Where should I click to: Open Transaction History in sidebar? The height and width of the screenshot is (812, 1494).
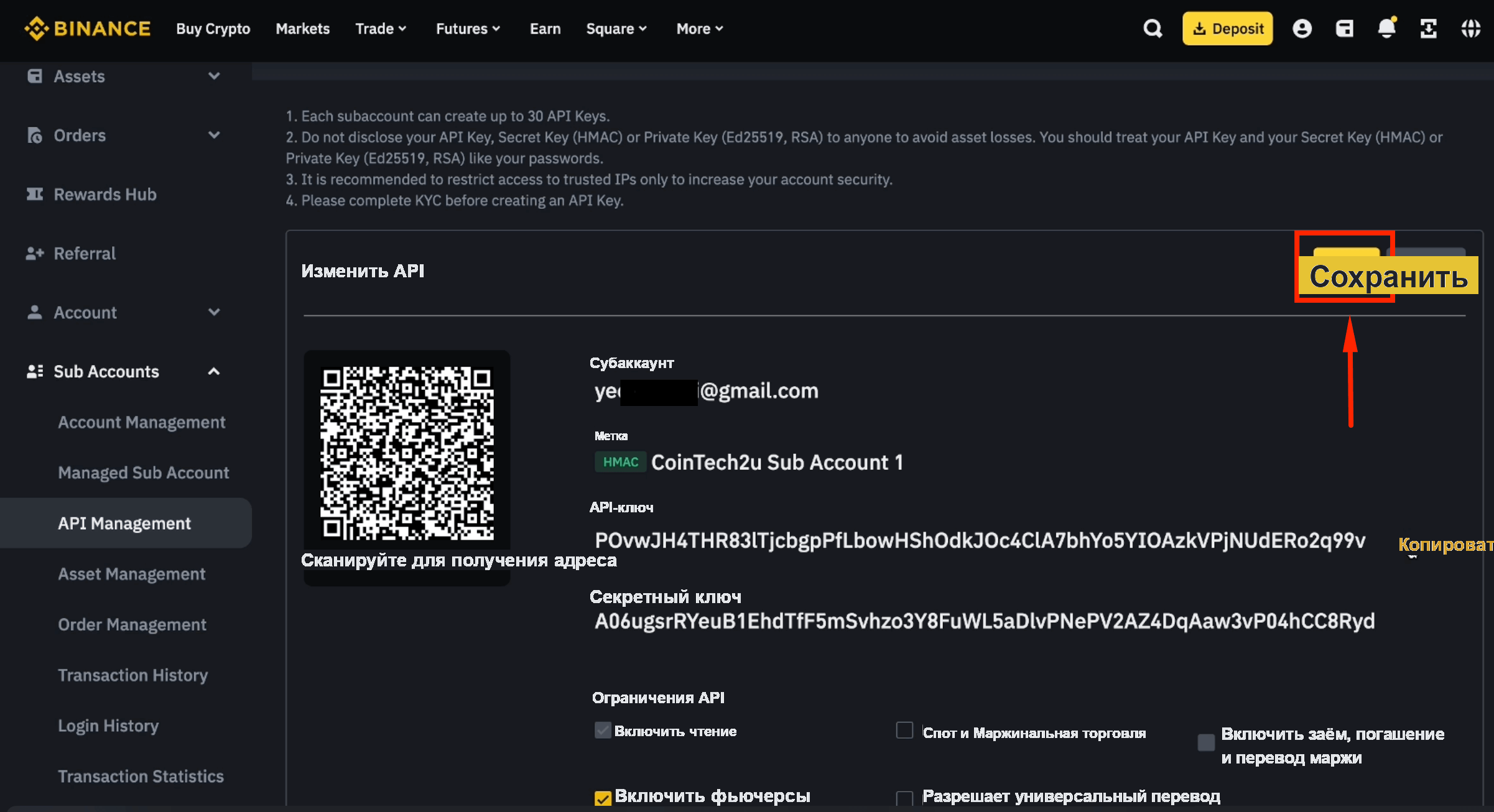point(133,675)
